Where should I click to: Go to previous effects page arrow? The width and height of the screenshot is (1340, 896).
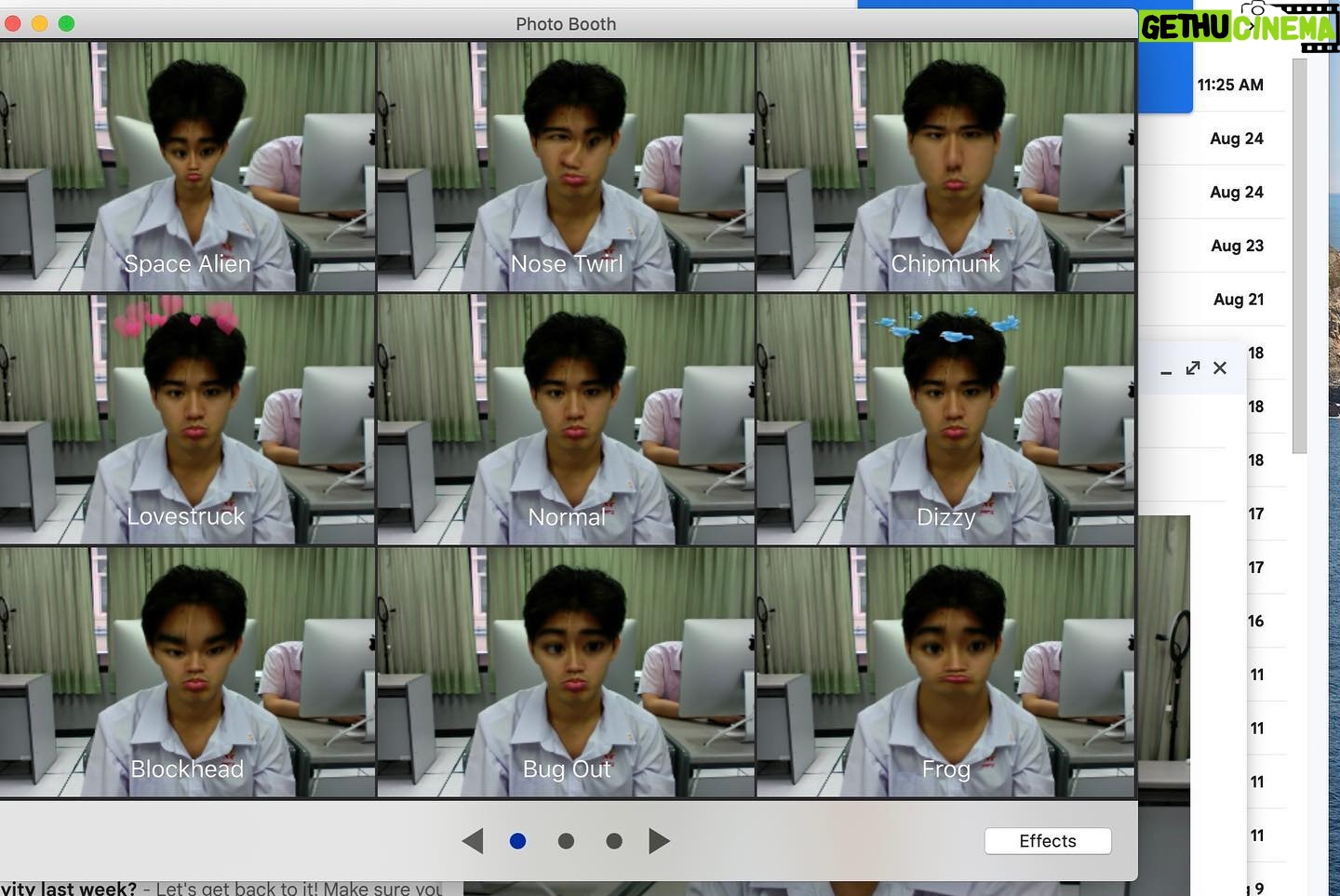tap(473, 841)
